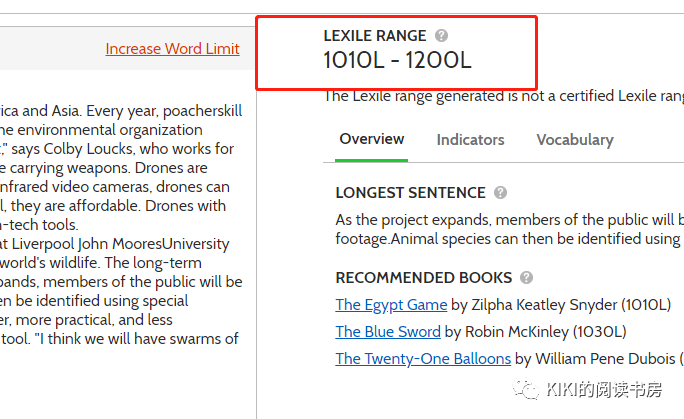Follow The Twenty-One Balloons link
The width and height of the screenshot is (684, 419).
(423, 359)
